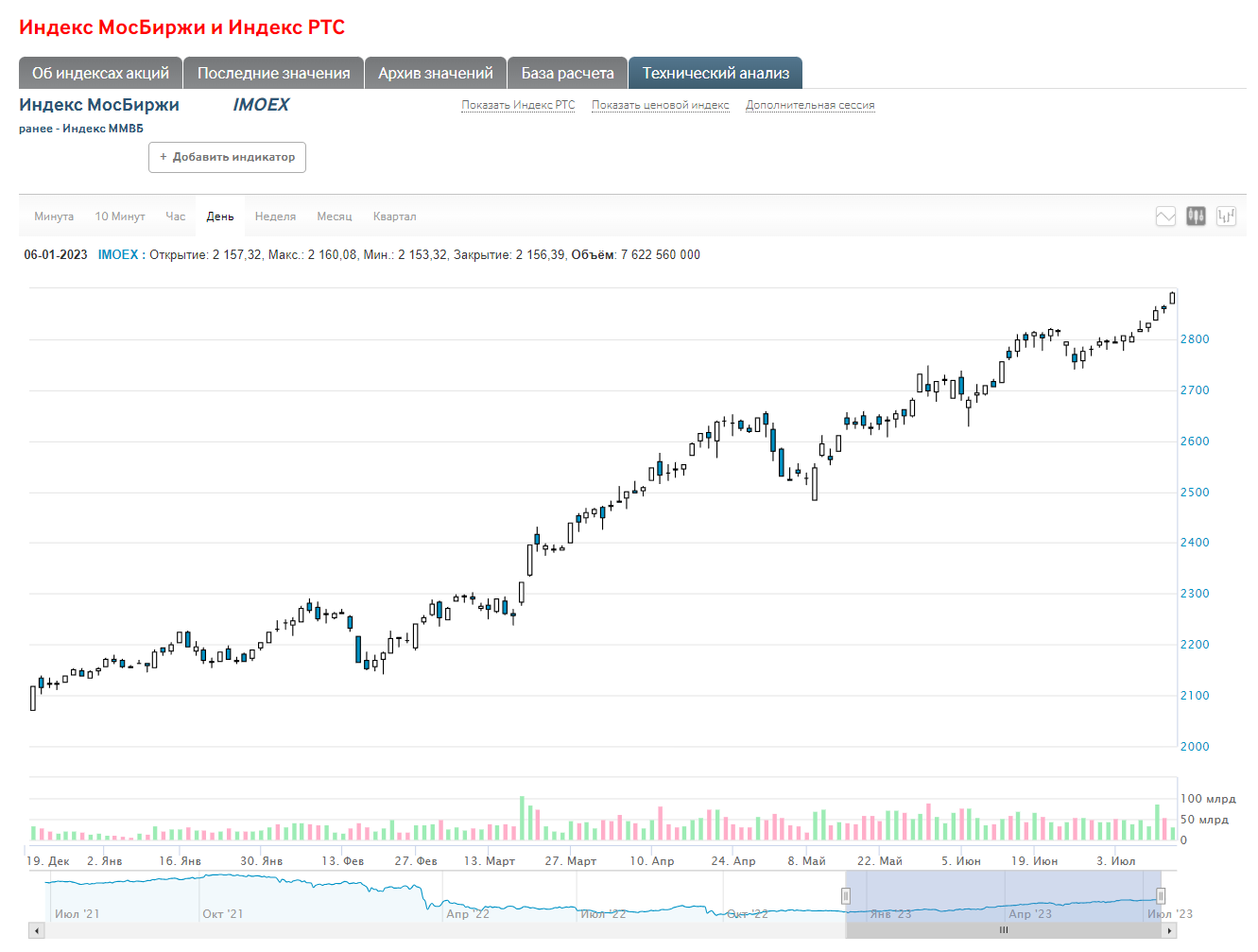Click 'Окт '21' area in navigator

coord(222,914)
